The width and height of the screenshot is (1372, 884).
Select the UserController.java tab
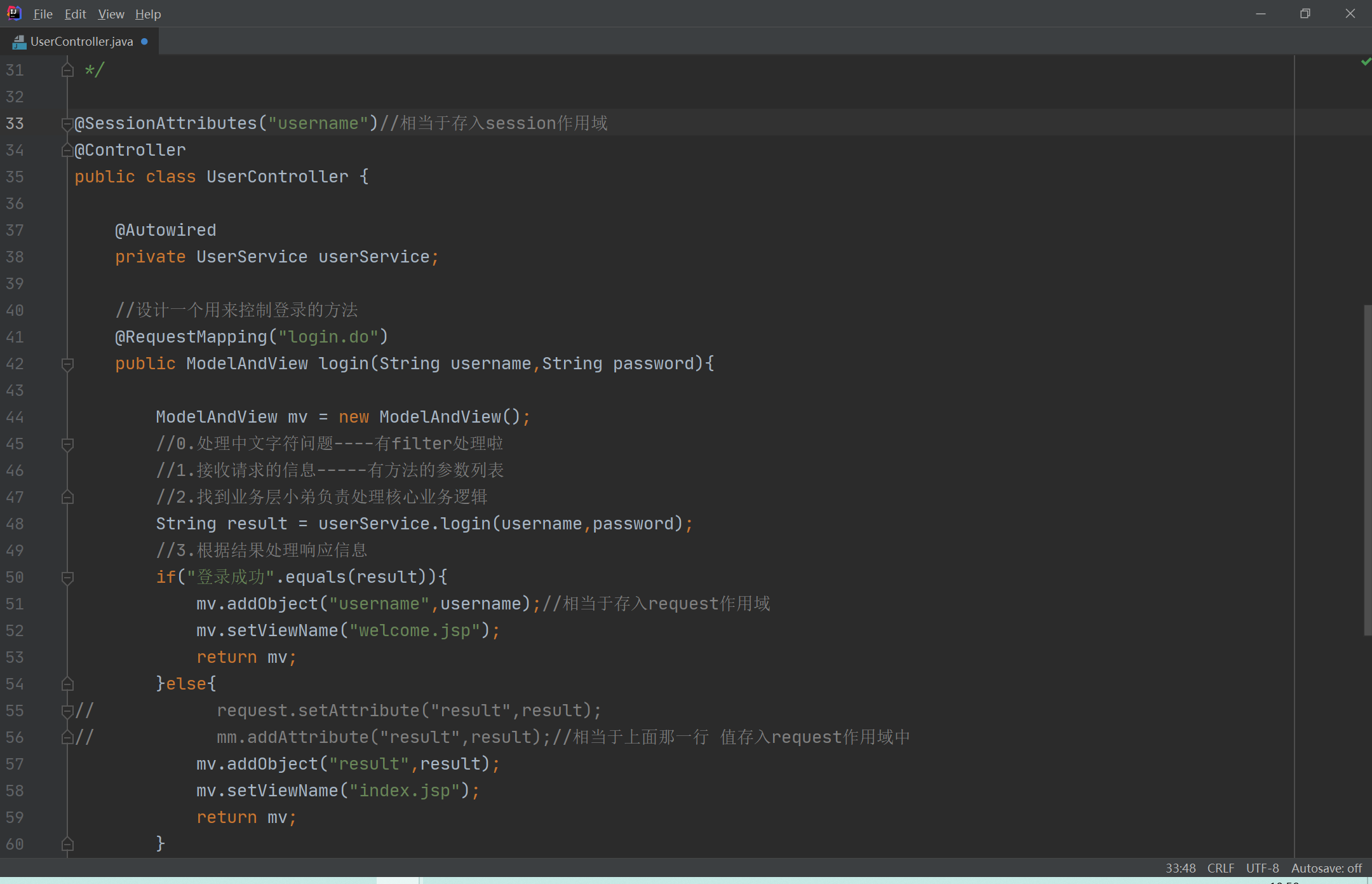(x=80, y=41)
